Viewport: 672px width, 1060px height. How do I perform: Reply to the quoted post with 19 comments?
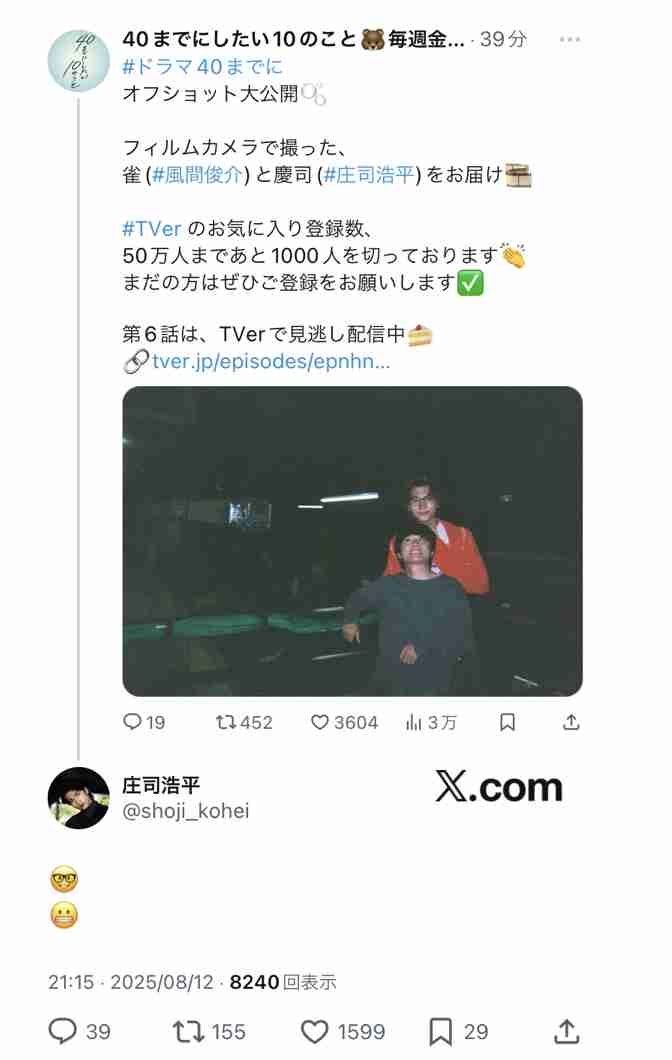pyautogui.click(x=143, y=722)
